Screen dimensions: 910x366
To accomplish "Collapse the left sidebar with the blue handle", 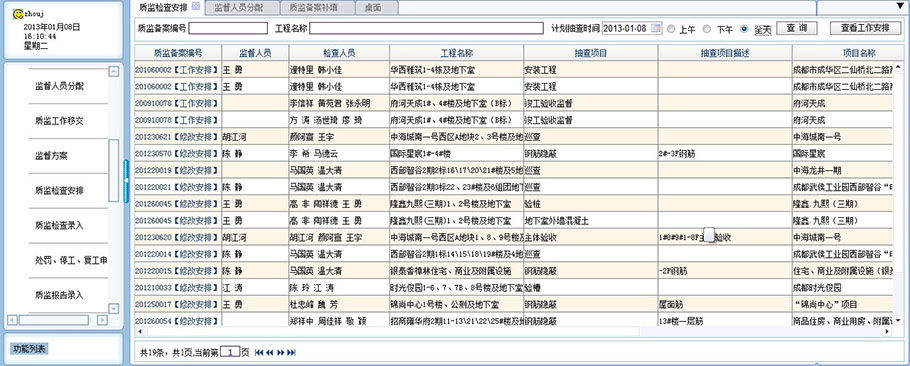I will 126,181.
